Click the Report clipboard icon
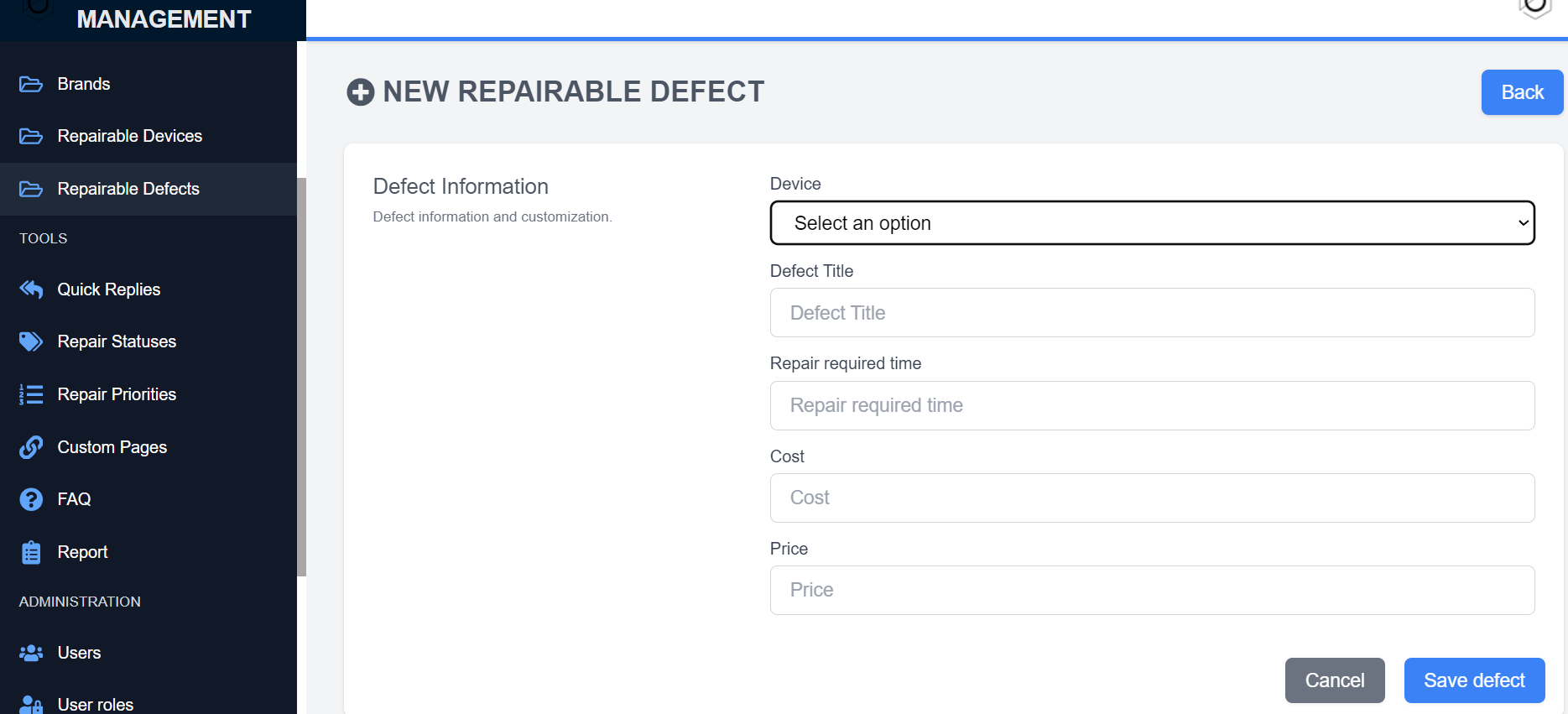 (x=31, y=552)
